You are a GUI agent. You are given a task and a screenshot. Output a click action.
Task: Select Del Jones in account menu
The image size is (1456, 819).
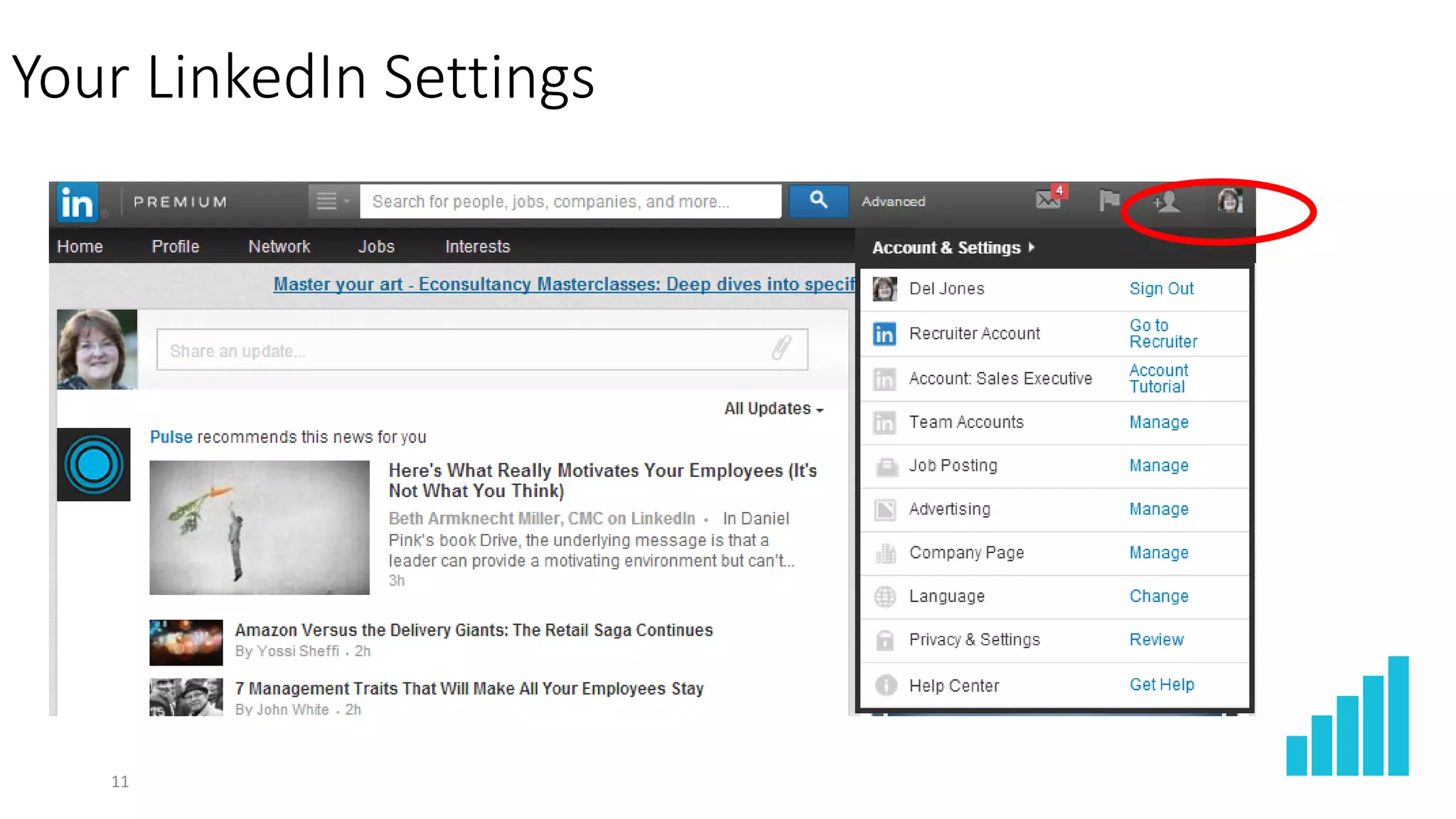coord(947,289)
